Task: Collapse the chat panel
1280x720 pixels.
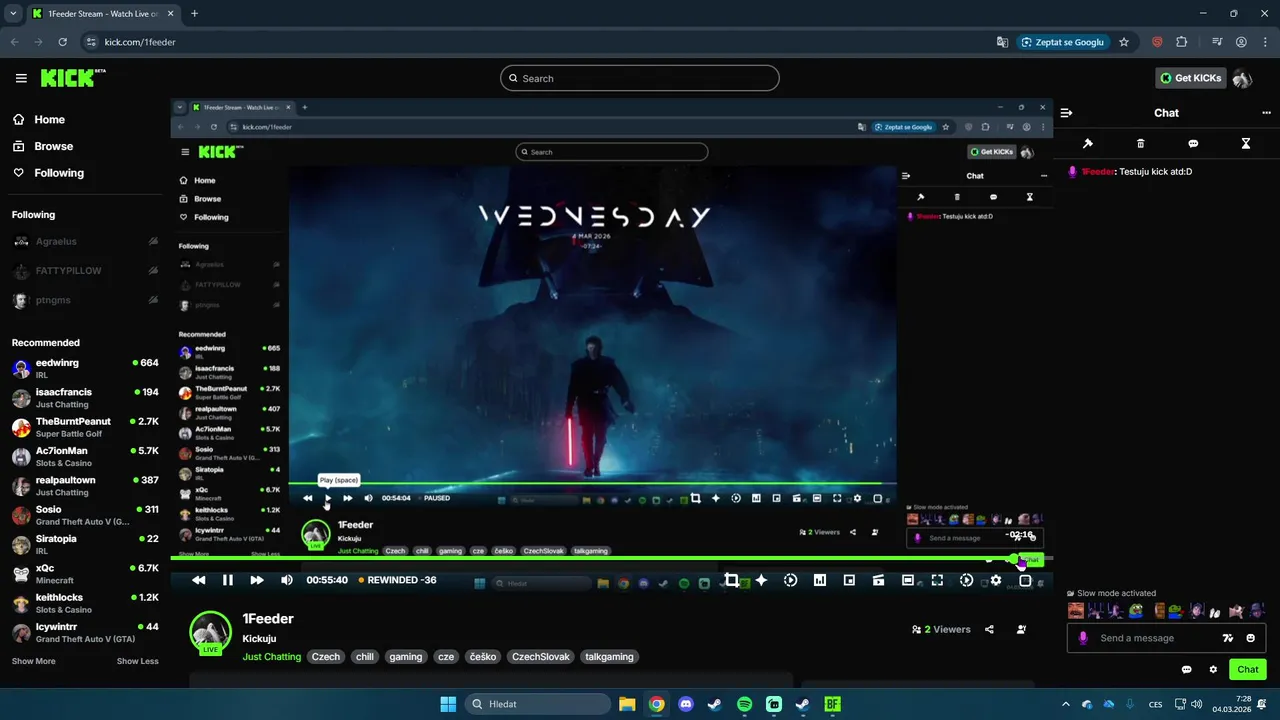Action: click(1066, 113)
